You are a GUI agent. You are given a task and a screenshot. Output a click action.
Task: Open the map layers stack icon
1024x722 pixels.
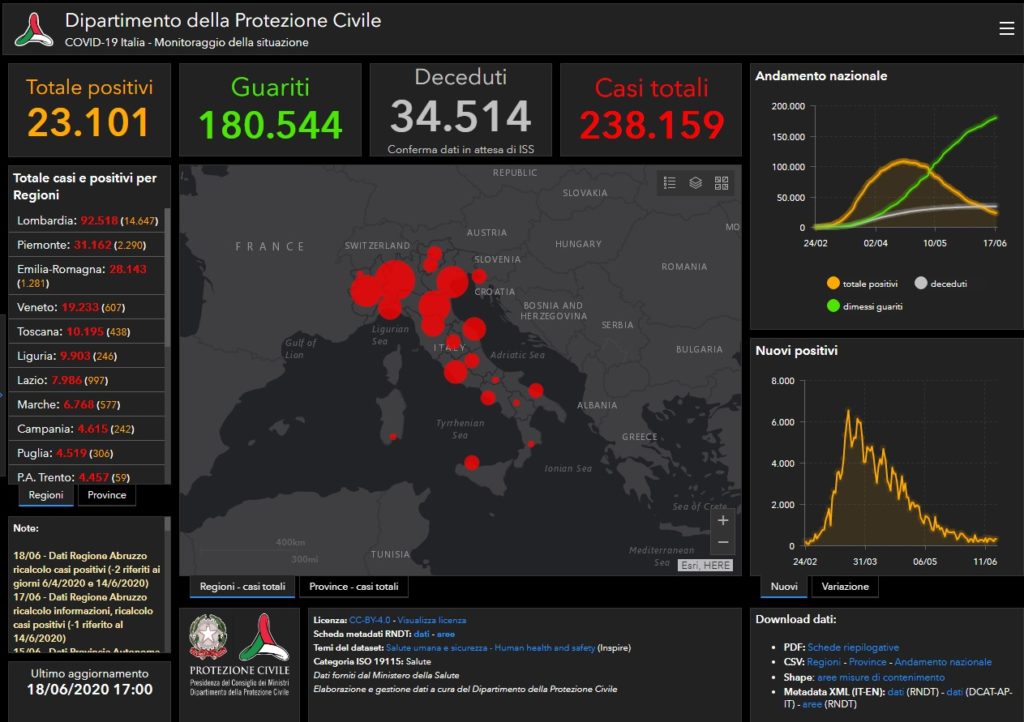tap(696, 183)
